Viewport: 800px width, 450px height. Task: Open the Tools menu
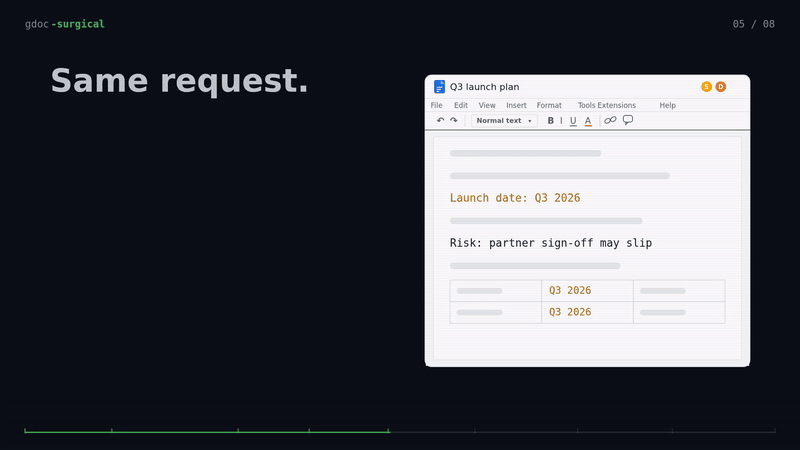[x=586, y=105]
